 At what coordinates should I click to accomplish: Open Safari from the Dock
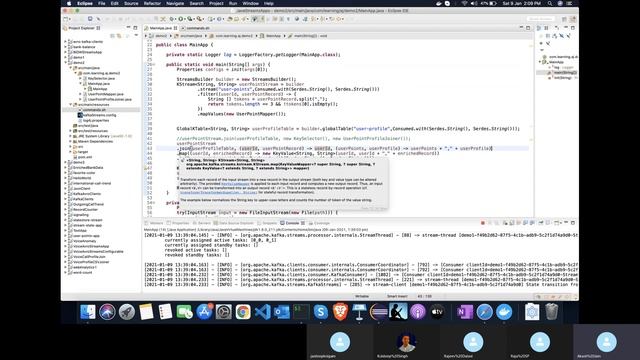(x=484, y=312)
